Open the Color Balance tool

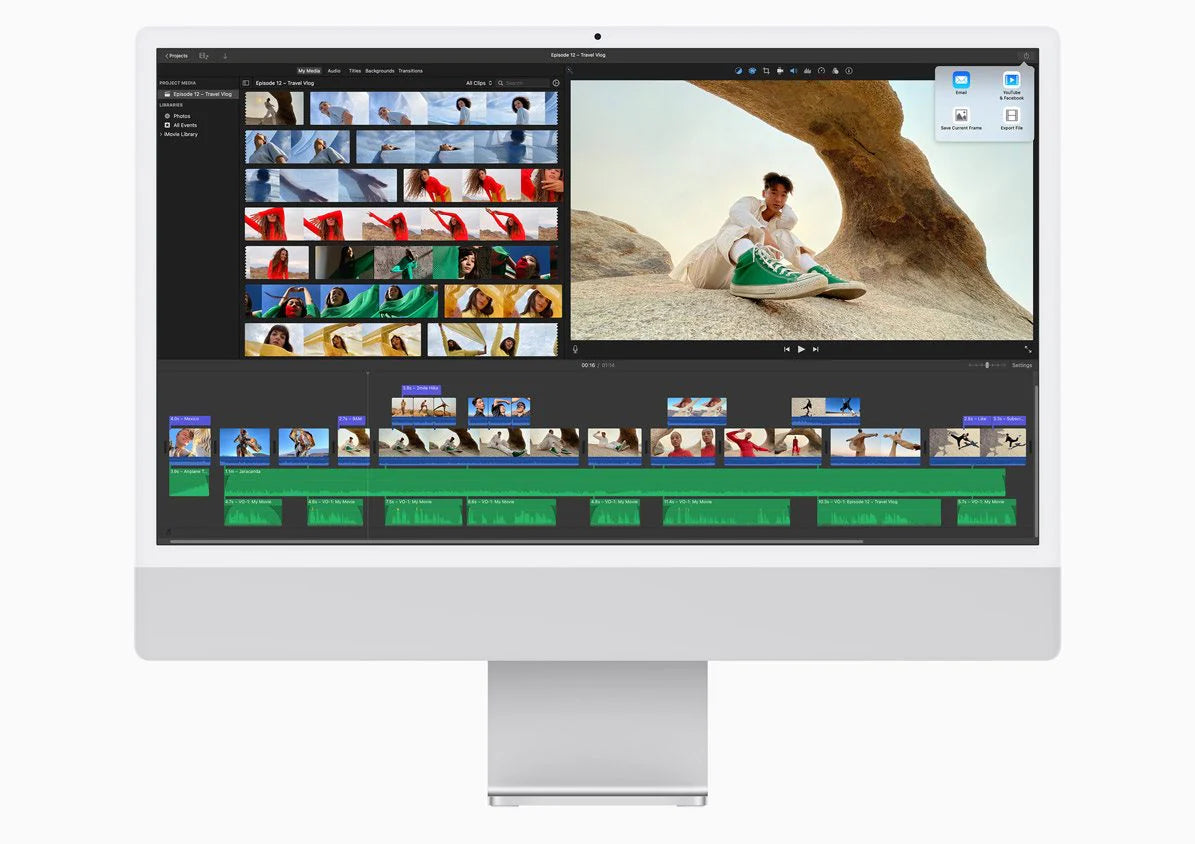pos(738,71)
